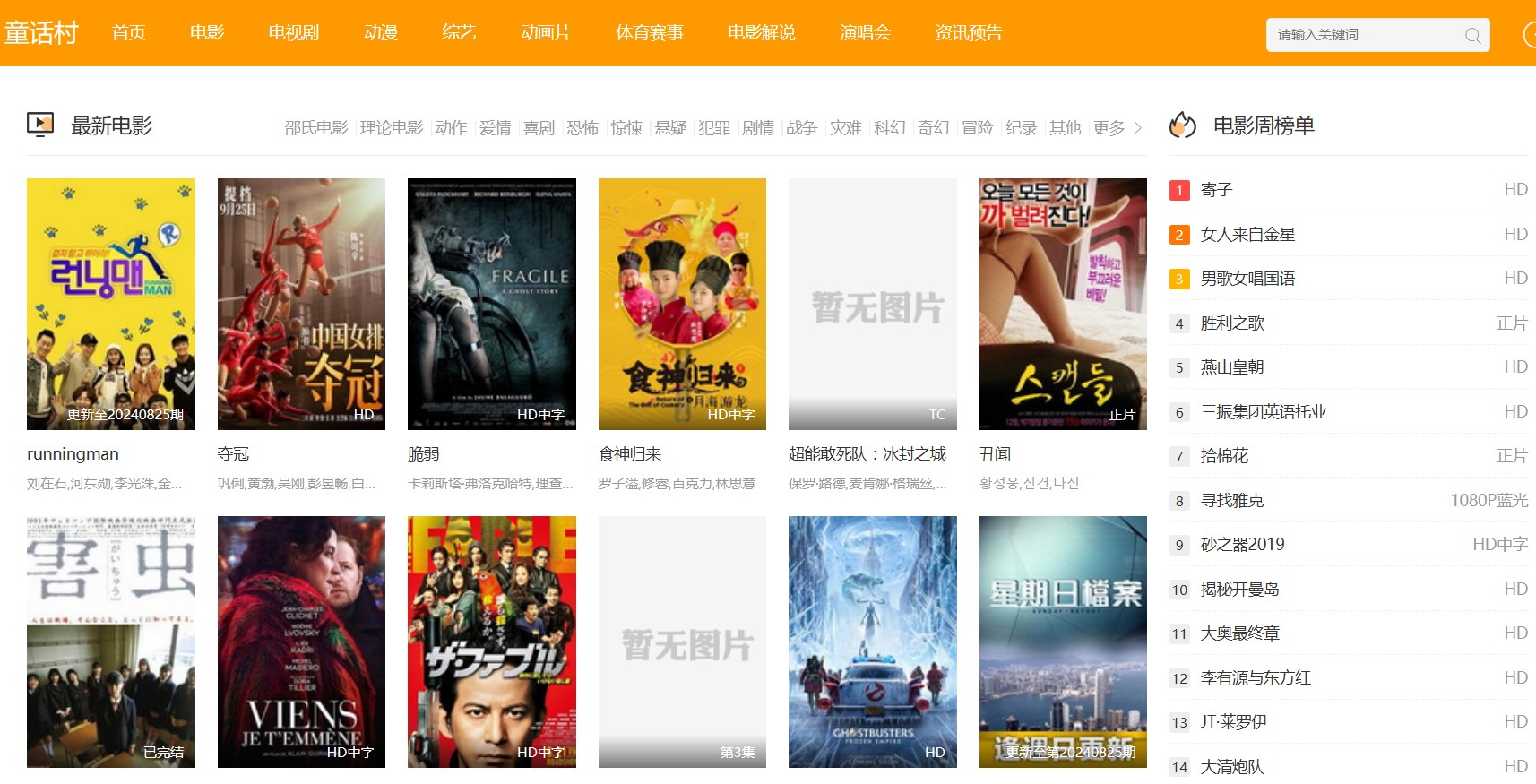Open the runningman poster thumbnail
The height and width of the screenshot is (784, 1536).
(111, 304)
